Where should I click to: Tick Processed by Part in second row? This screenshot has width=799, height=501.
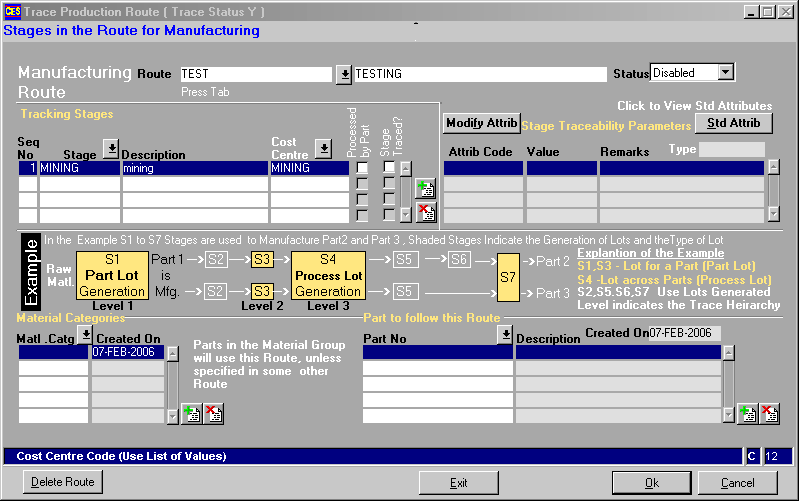(362, 184)
